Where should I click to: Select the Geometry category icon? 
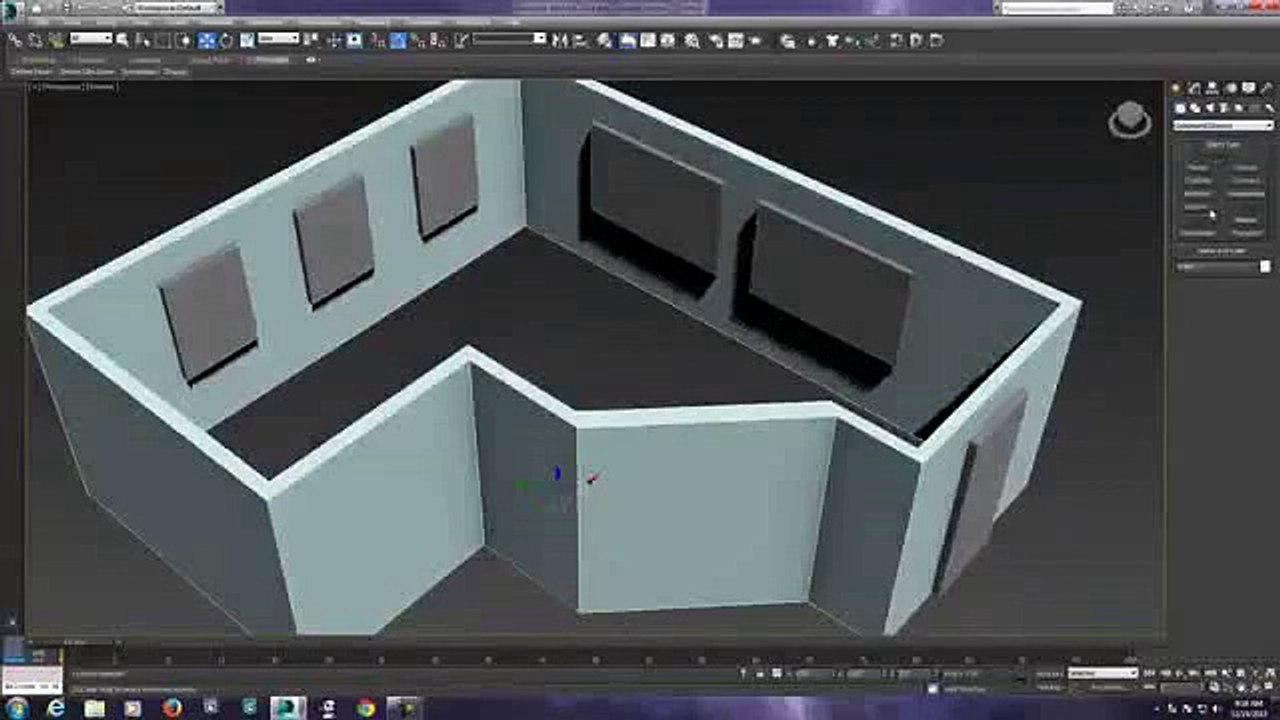pyautogui.click(x=1180, y=108)
